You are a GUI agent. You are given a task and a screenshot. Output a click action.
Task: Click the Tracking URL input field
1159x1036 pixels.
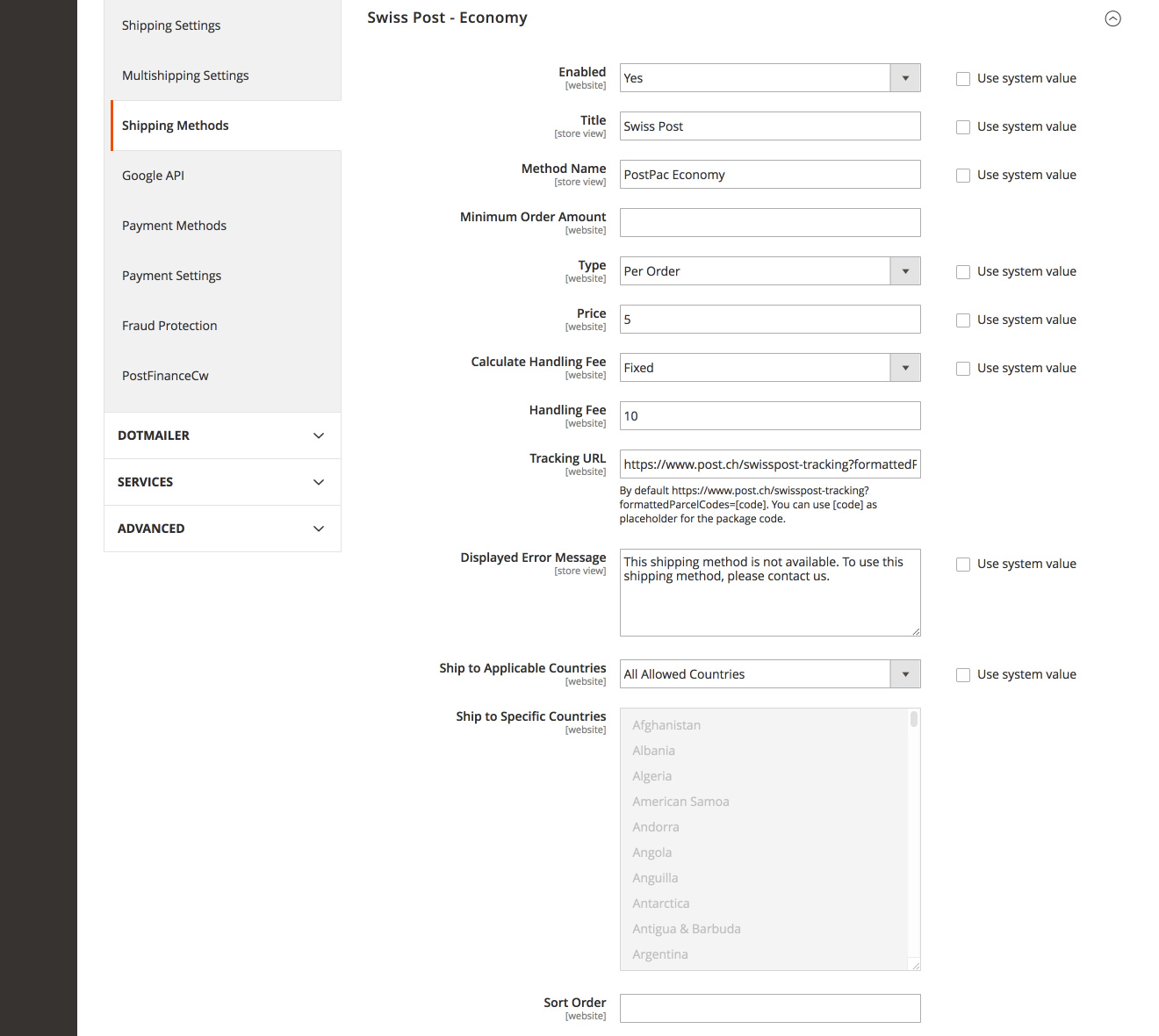(770, 464)
